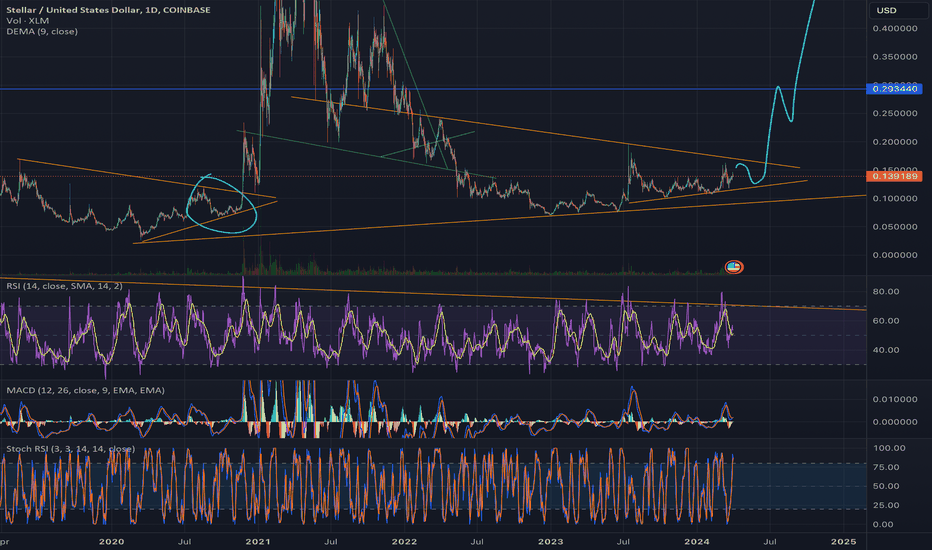Viewport: 932px width, 550px height.
Task: Click the 2025 label on time axis
Action: pyautogui.click(x=843, y=541)
